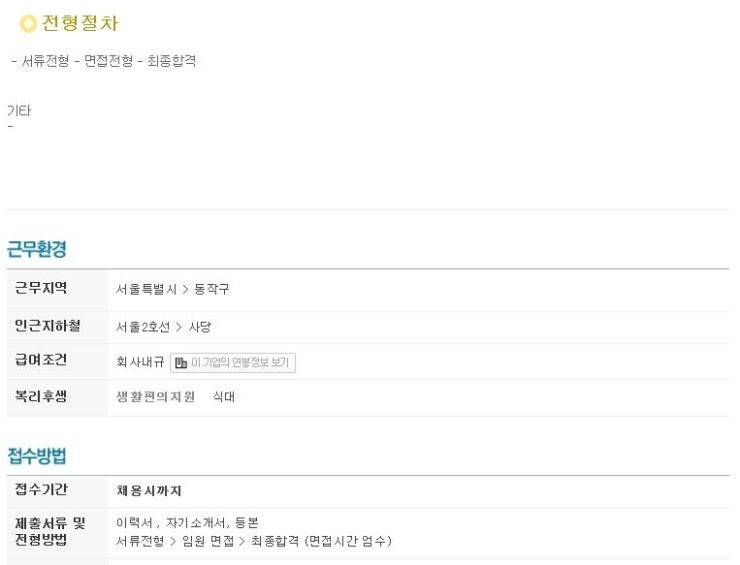740x565 pixels.
Task: Click 식대 welfare benefit item
Action: [224, 397]
